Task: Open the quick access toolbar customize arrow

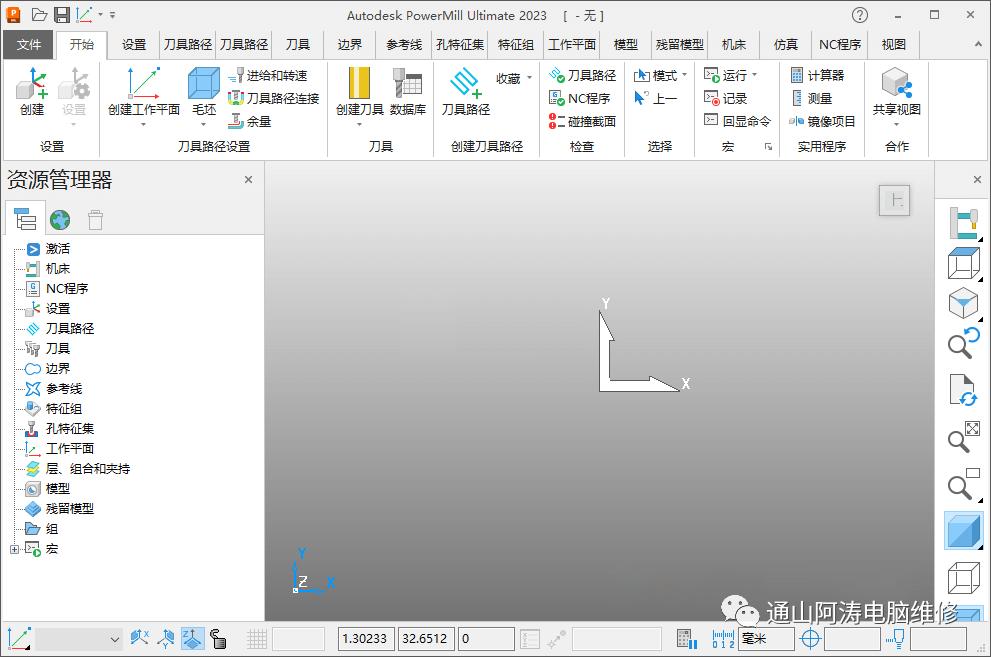Action: click(x=112, y=14)
